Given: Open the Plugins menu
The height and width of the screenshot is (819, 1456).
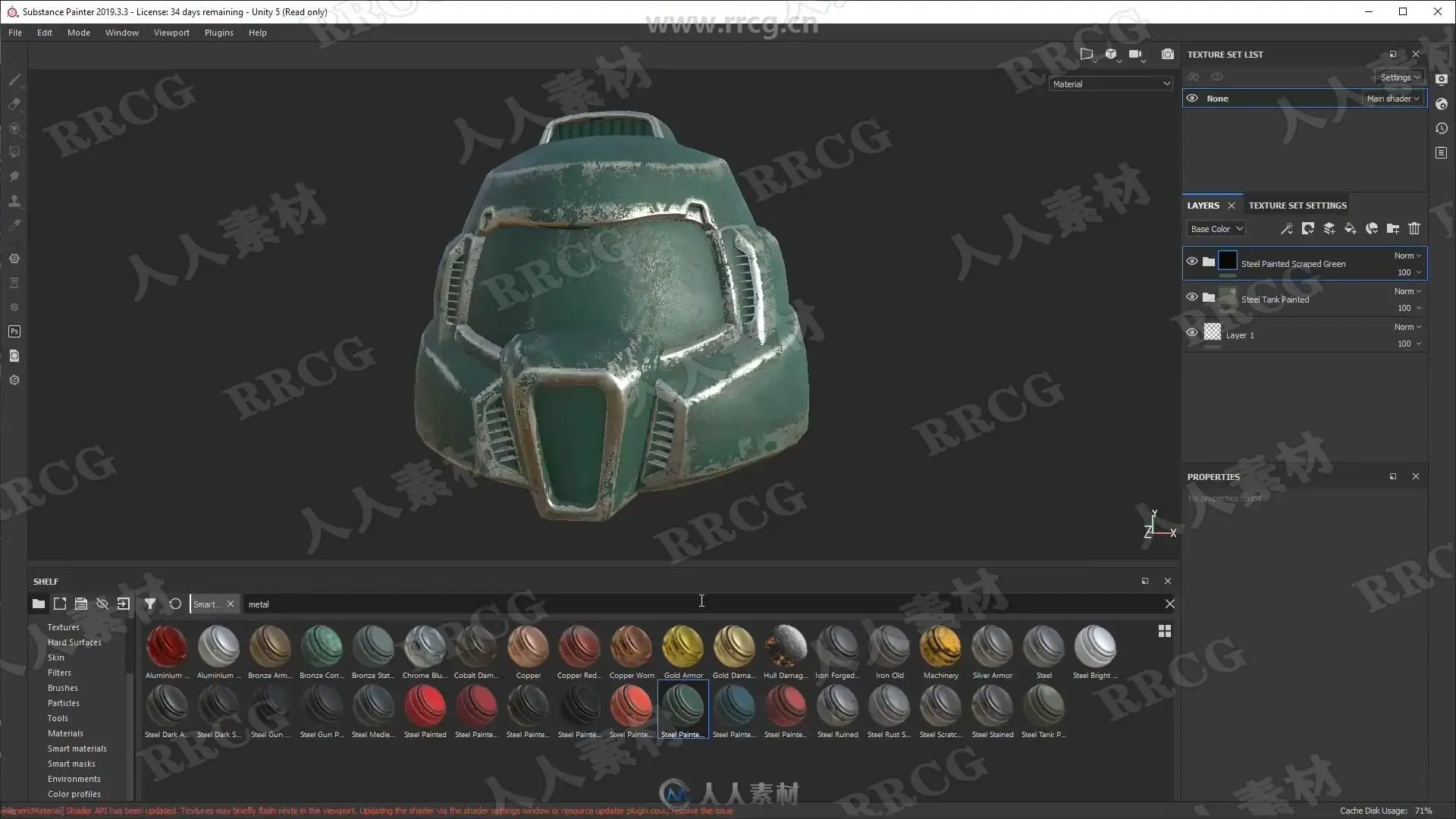Looking at the screenshot, I should (218, 33).
